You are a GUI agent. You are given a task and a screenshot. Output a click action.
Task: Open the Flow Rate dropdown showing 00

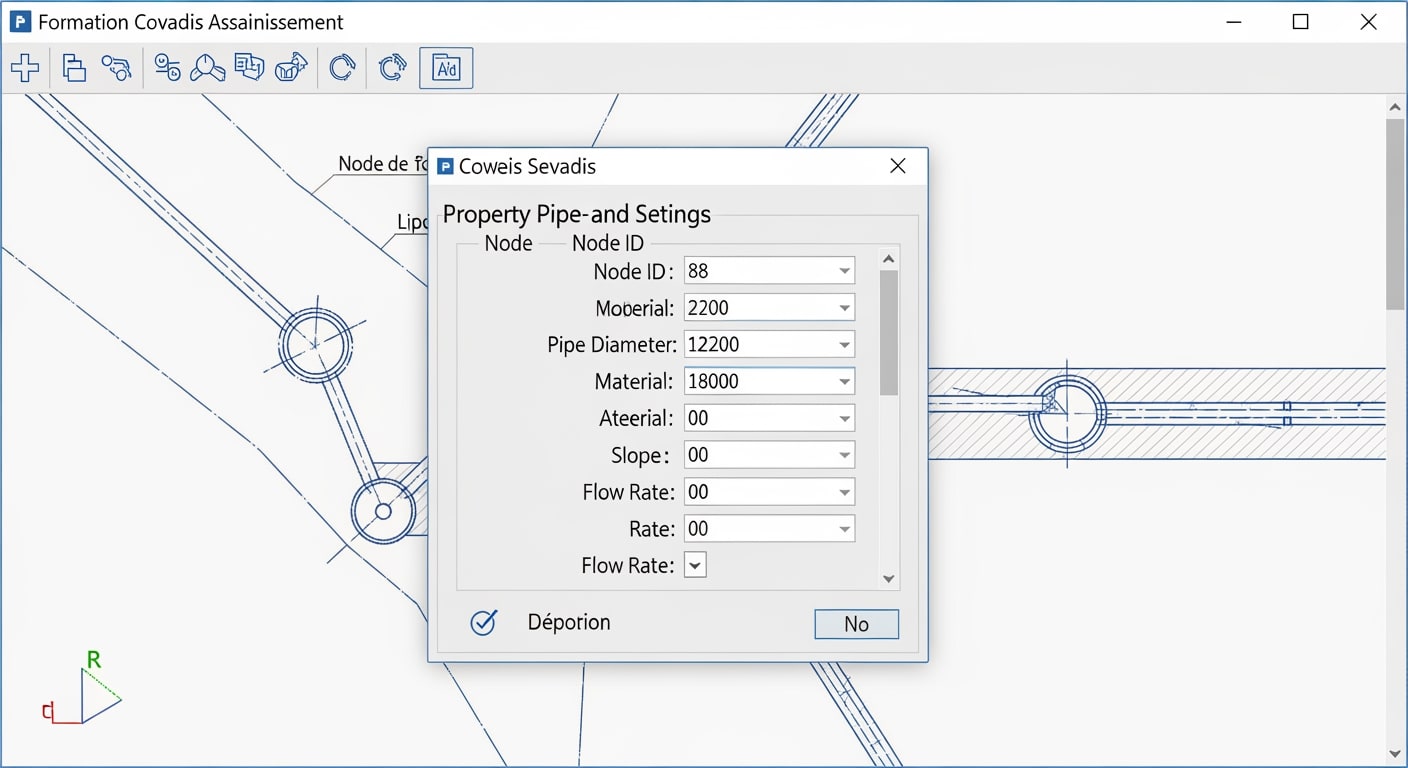tap(770, 492)
